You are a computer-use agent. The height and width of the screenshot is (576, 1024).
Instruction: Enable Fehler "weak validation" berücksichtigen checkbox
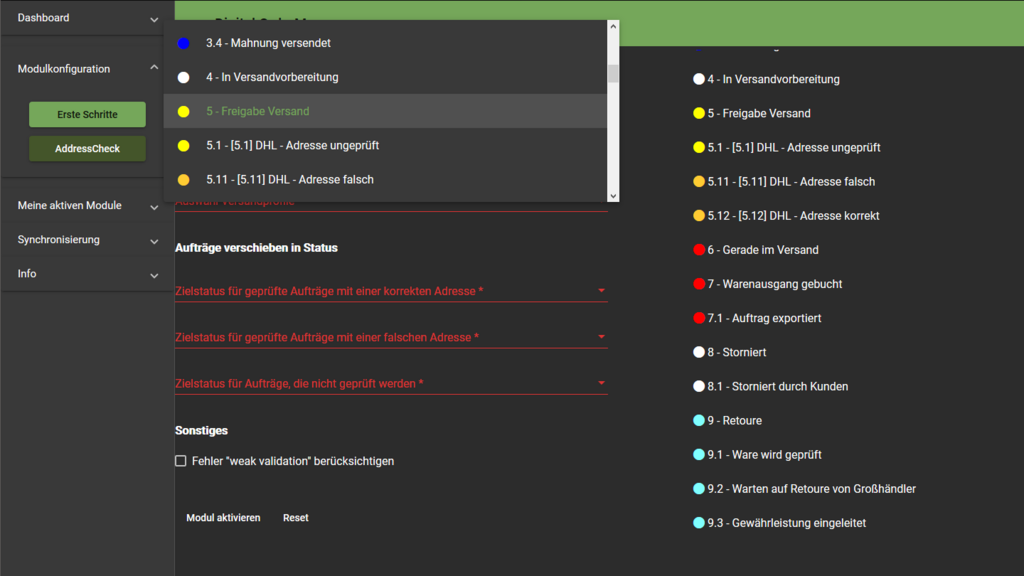coord(181,461)
